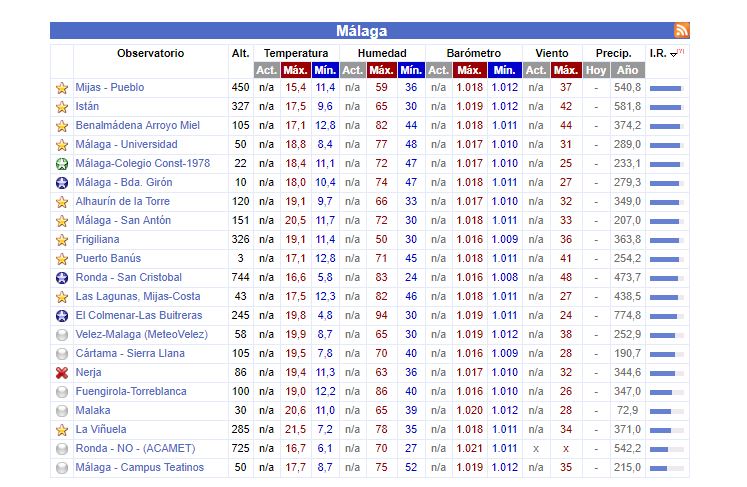Select the altitude value 744
The image size is (747, 487).
(x=241, y=277)
